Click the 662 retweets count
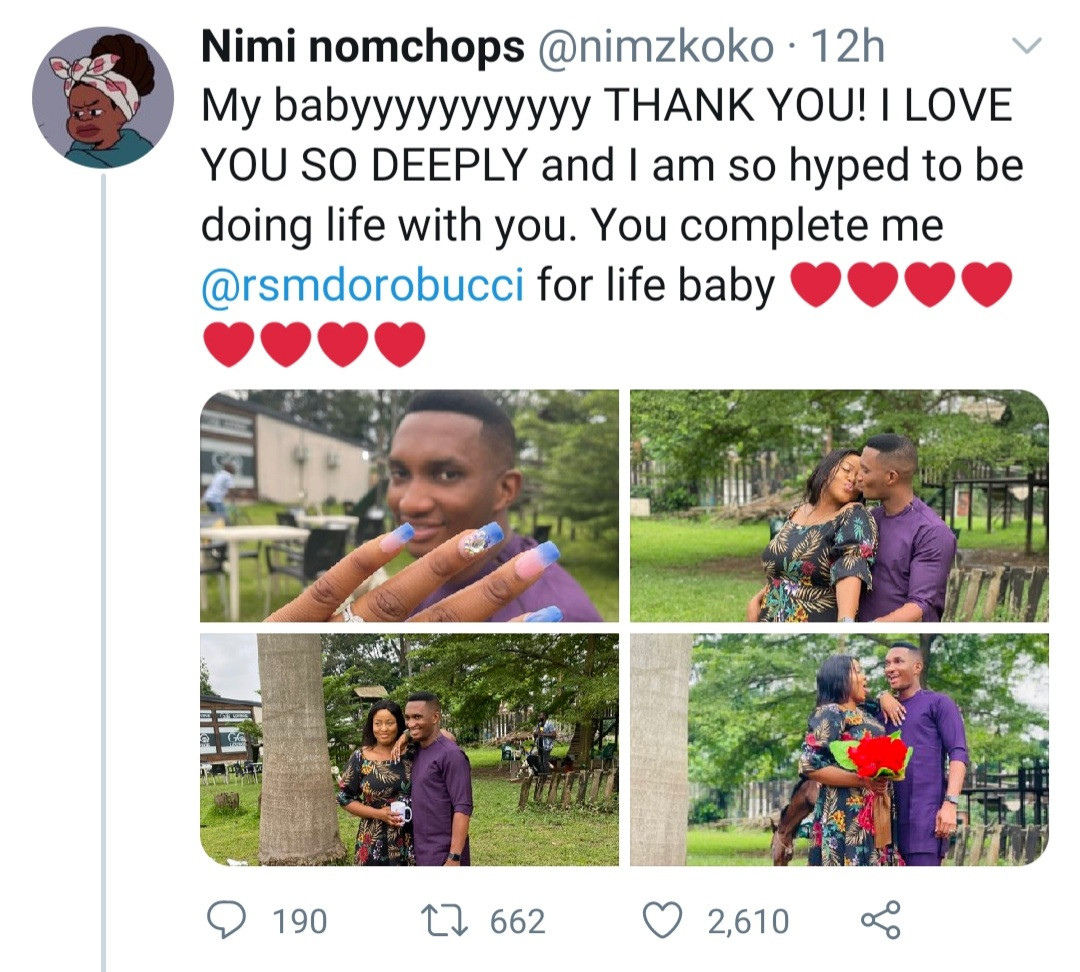1080x972 pixels. click(518, 922)
